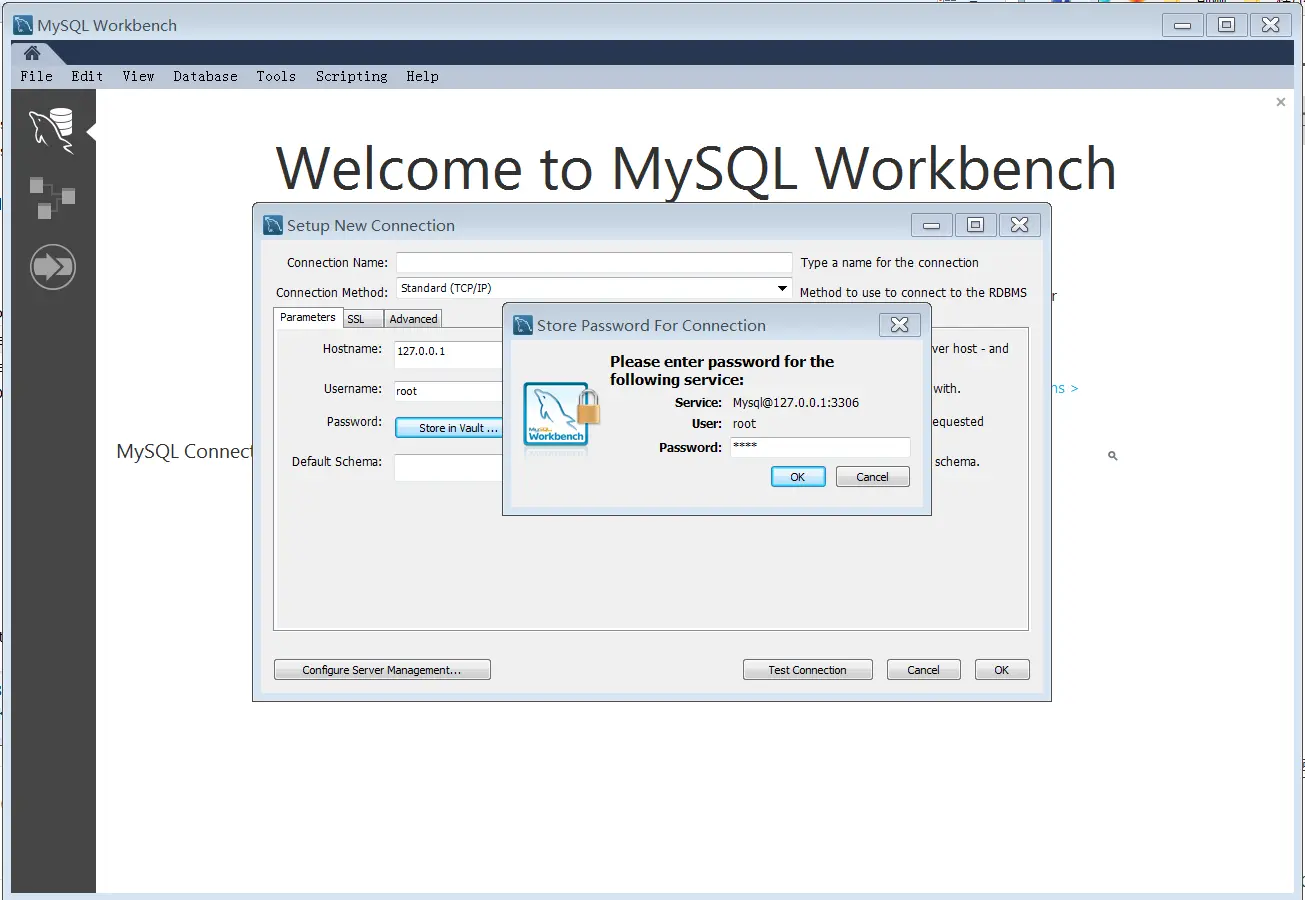Confirm the password with the OK button
This screenshot has height=900, width=1305.
coord(798,477)
